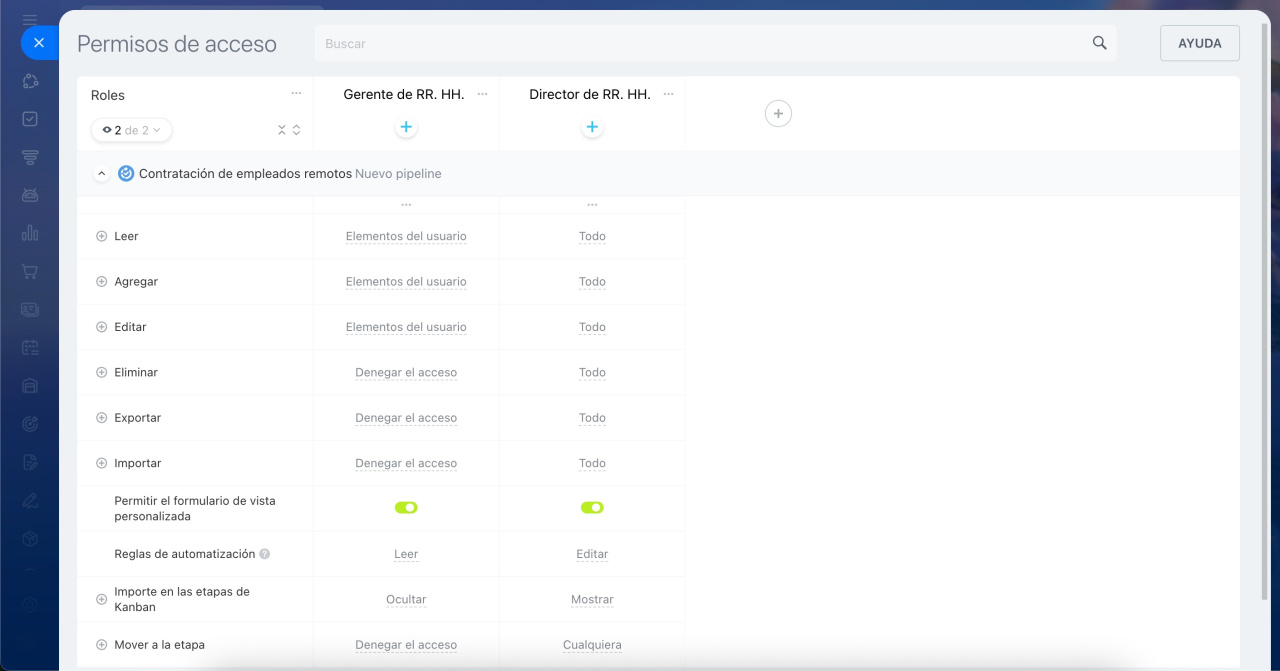Click the AYUDA help button

[1200, 43]
